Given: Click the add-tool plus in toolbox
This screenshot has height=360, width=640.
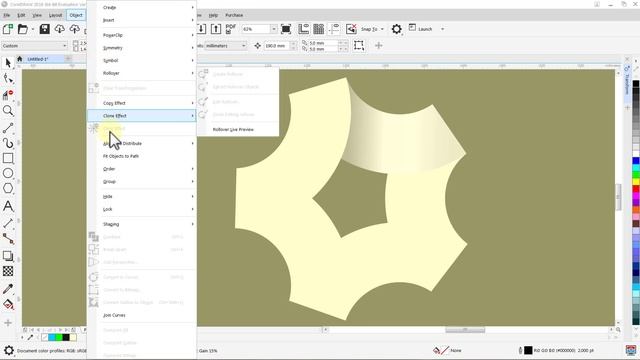Looking at the screenshot, I should (x=8, y=323).
